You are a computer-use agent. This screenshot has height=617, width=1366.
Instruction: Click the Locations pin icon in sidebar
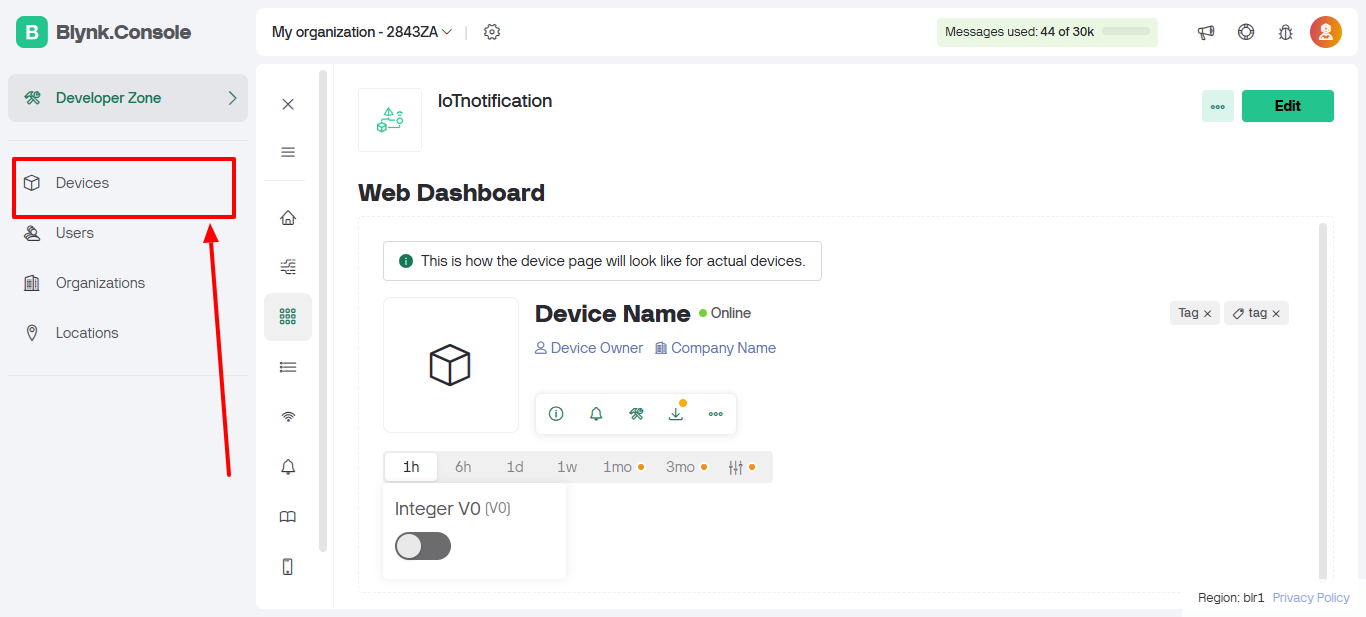32,333
